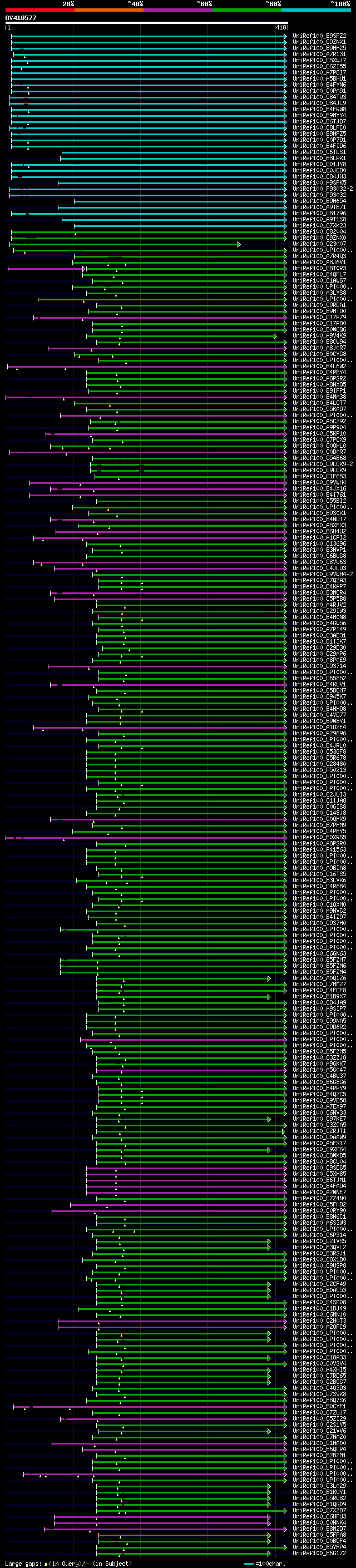Click the Large gaps legend text
356x1568 pixels.
tap(67, 1563)
